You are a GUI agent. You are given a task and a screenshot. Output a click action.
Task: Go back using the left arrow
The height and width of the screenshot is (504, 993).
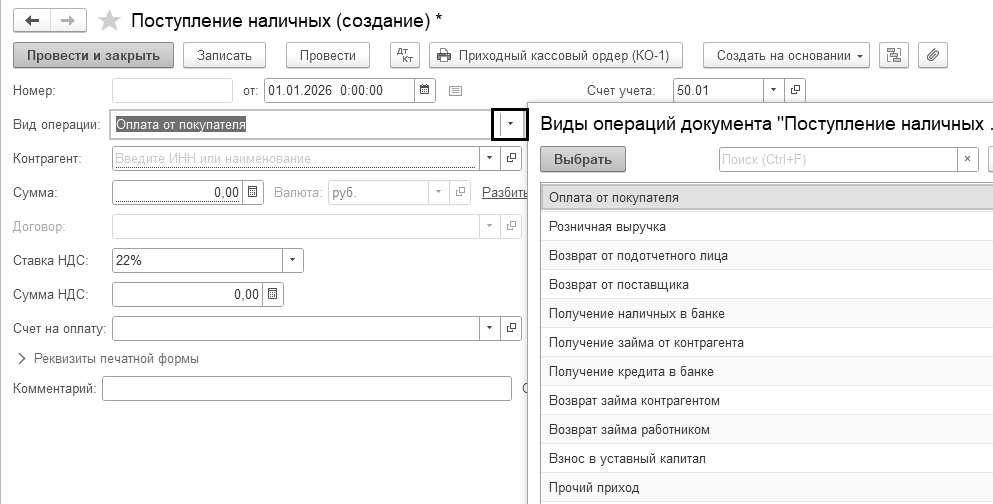click(x=32, y=21)
